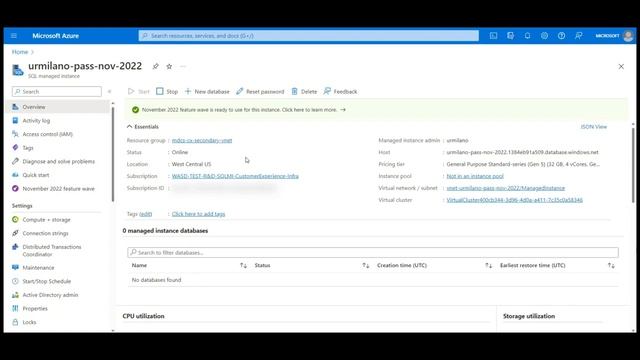This screenshot has width=640, height=360.
Task: Open the virtual network / subnet link
Action: click(x=506, y=188)
